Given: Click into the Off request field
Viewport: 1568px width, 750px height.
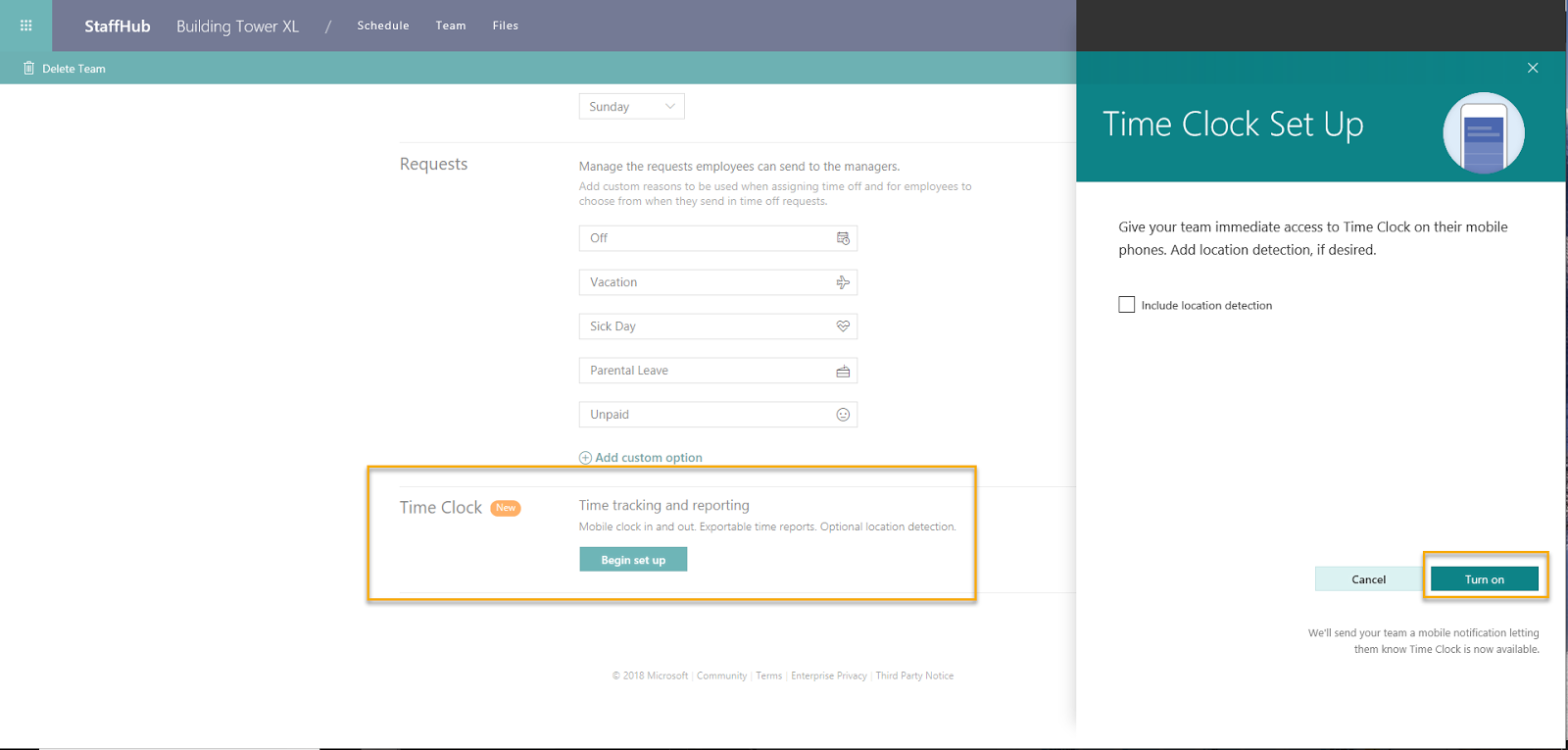Looking at the screenshot, I should pos(718,238).
